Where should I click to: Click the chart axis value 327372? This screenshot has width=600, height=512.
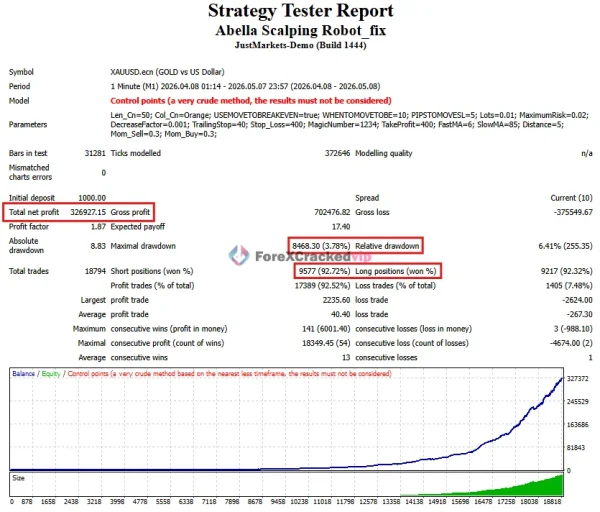[x=577, y=378]
